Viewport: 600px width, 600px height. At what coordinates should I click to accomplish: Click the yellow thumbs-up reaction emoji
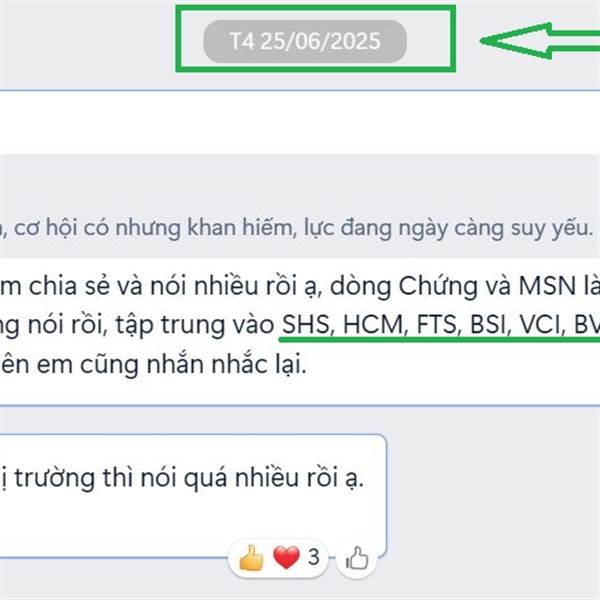click(251, 557)
